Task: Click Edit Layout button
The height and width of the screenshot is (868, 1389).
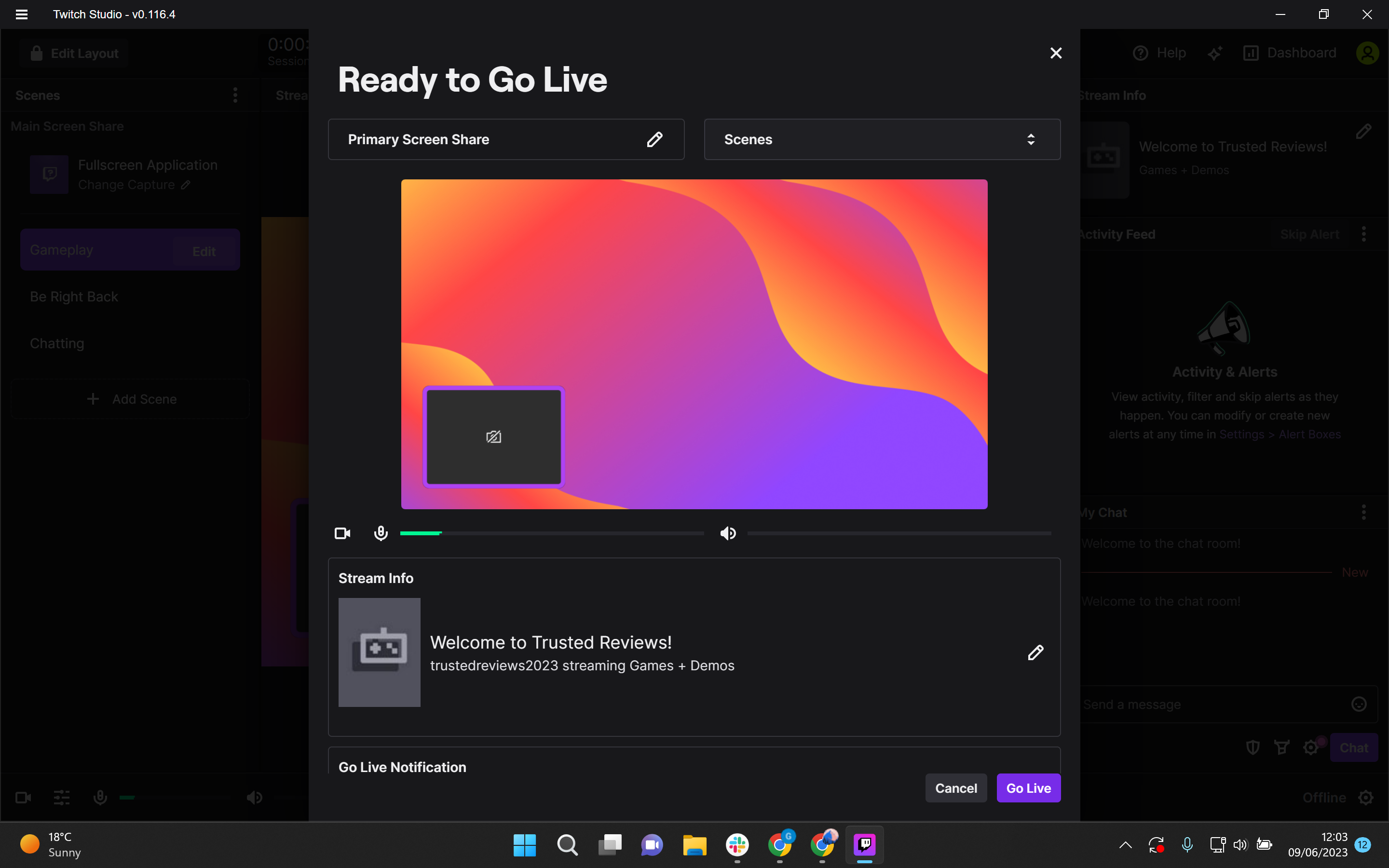Action: [x=75, y=54]
